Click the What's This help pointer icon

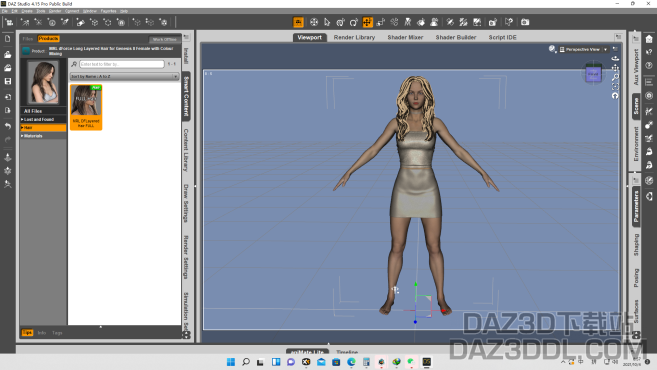(509, 22)
